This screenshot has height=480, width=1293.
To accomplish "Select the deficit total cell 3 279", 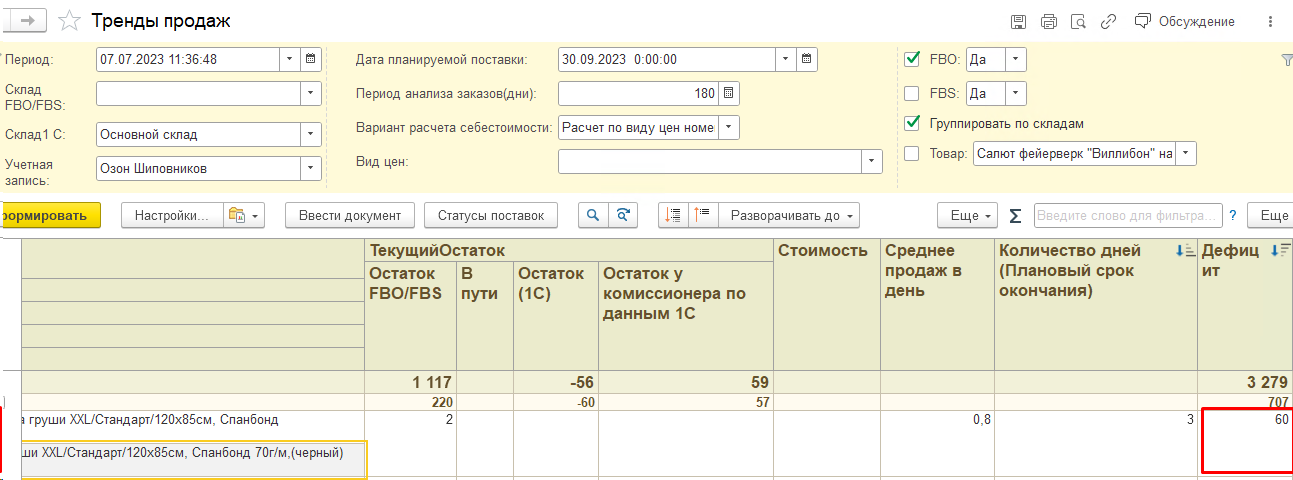I will pos(1245,382).
